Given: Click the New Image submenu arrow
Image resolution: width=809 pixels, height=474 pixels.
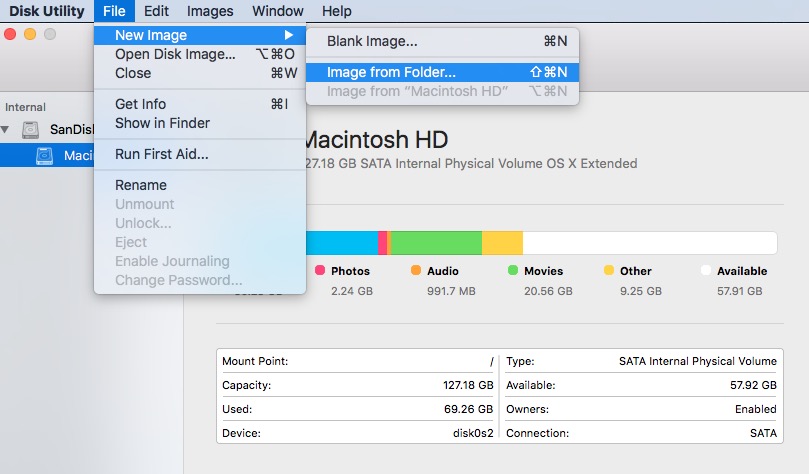Looking at the screenshot, I should [x=289, y=35].
